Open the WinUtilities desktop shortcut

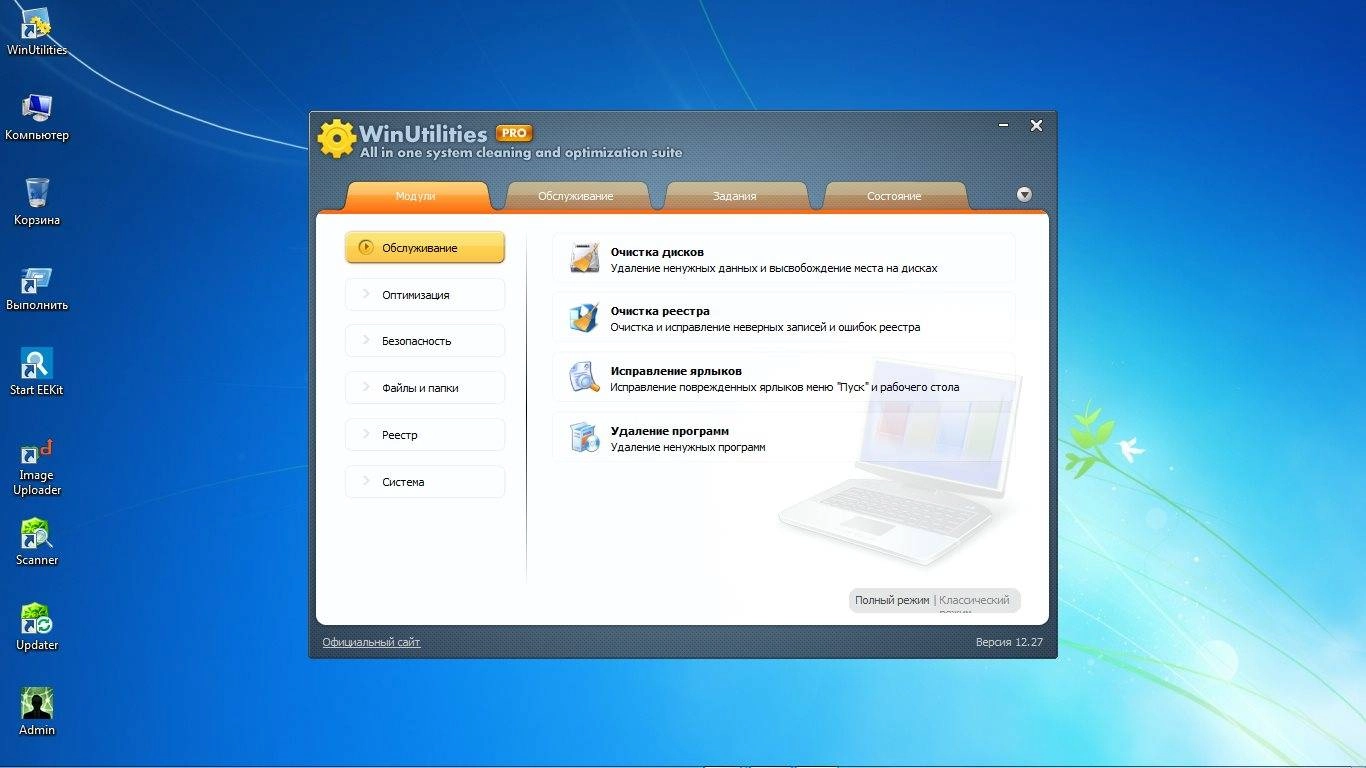coord(37,32)
